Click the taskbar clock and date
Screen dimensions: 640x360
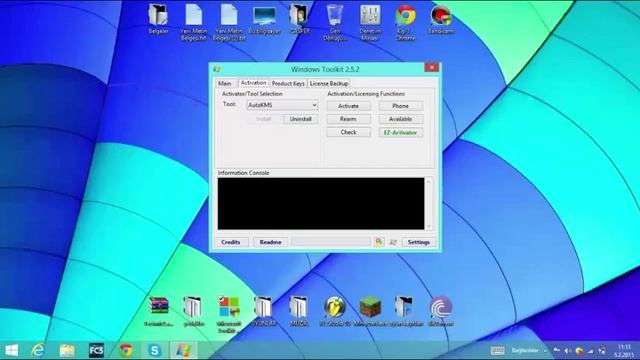click(624, 351)
